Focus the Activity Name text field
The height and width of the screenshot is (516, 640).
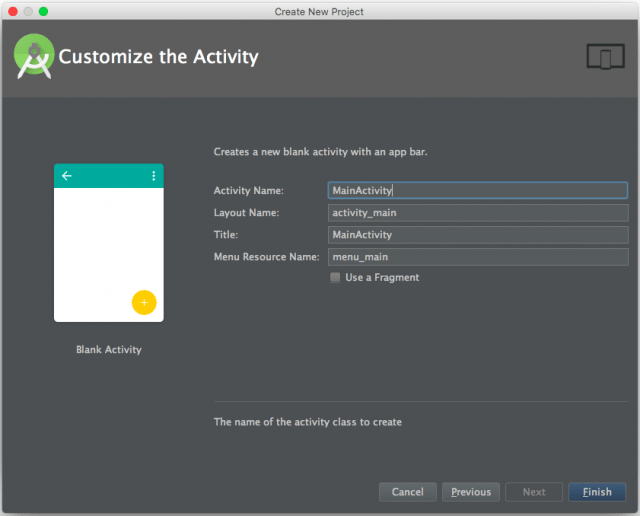coord(477,191)
